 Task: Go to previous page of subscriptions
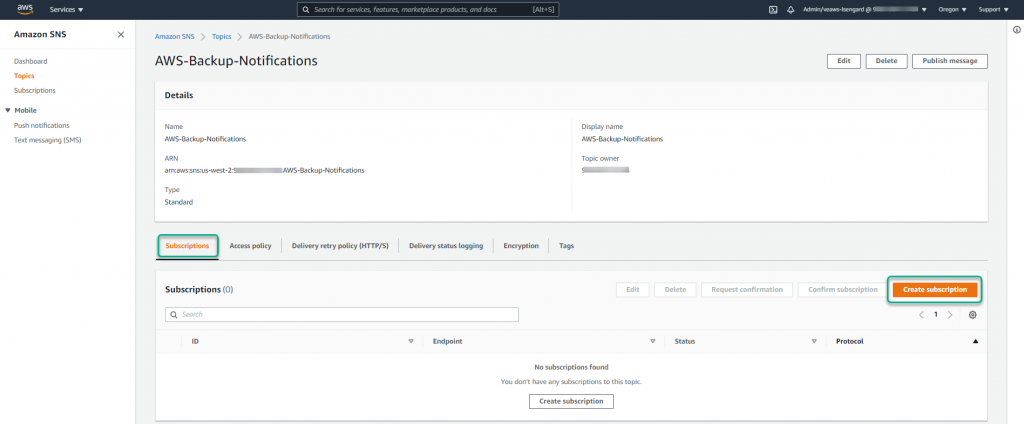point(921,315)
